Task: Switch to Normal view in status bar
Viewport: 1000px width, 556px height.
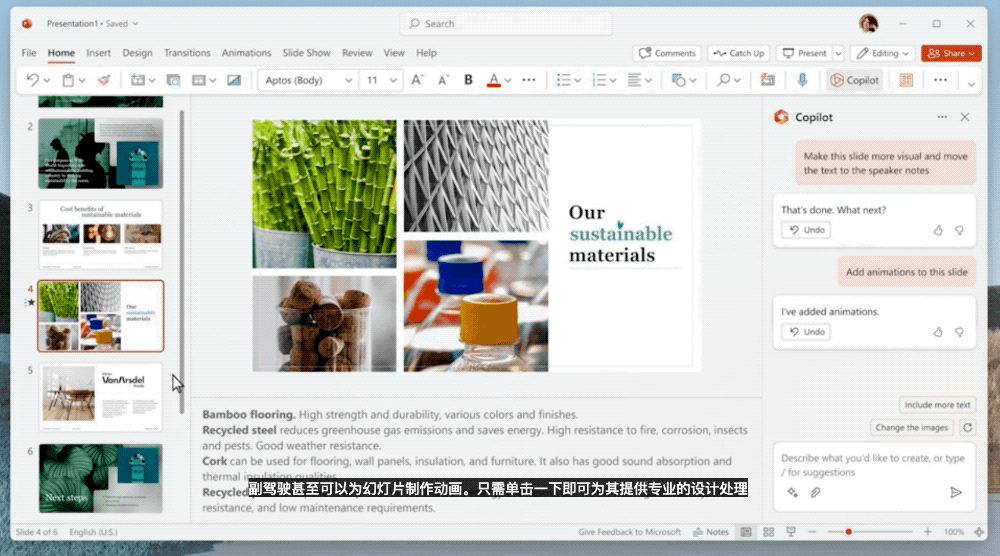Action: 745,532
